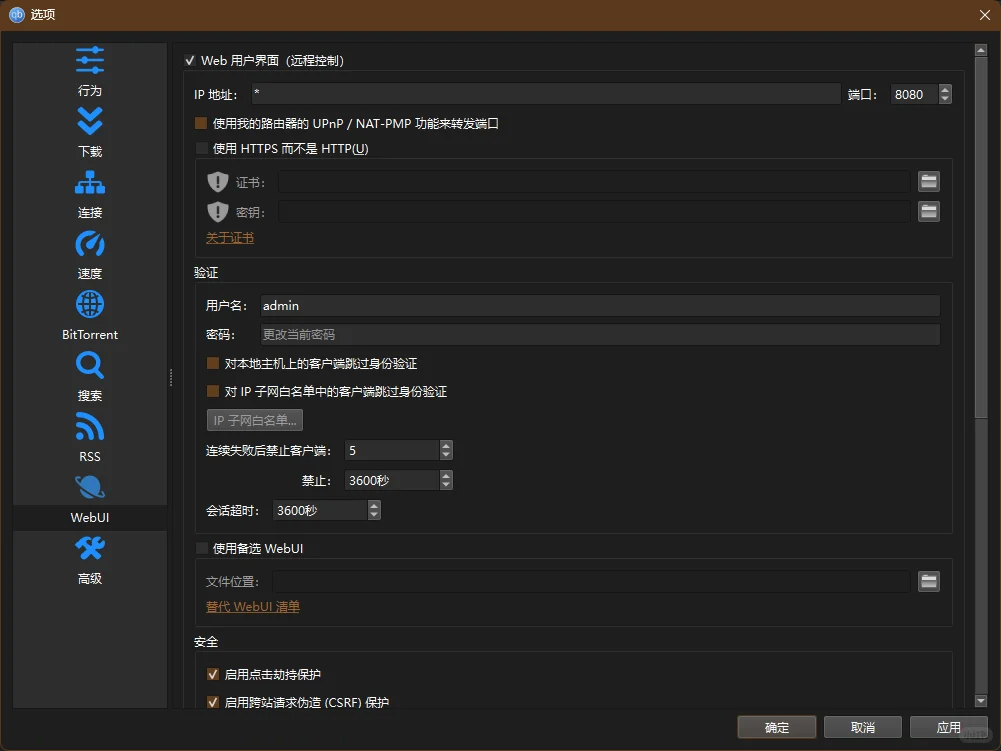The height and width of the screenshot is (751, 1001).
Task: Click the 证书 path input field
Action: 594,181
